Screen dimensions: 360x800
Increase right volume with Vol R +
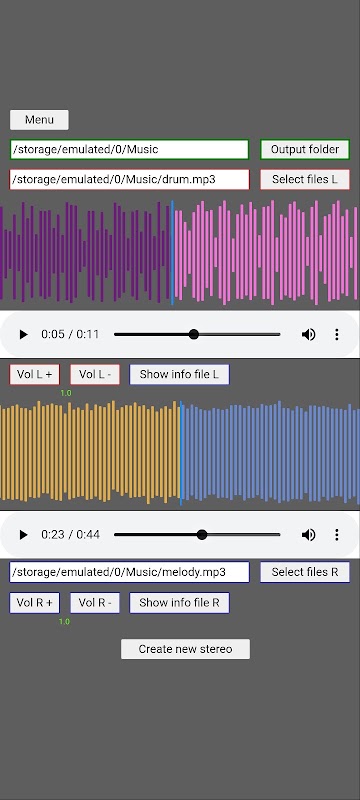(x=34, y=603)
